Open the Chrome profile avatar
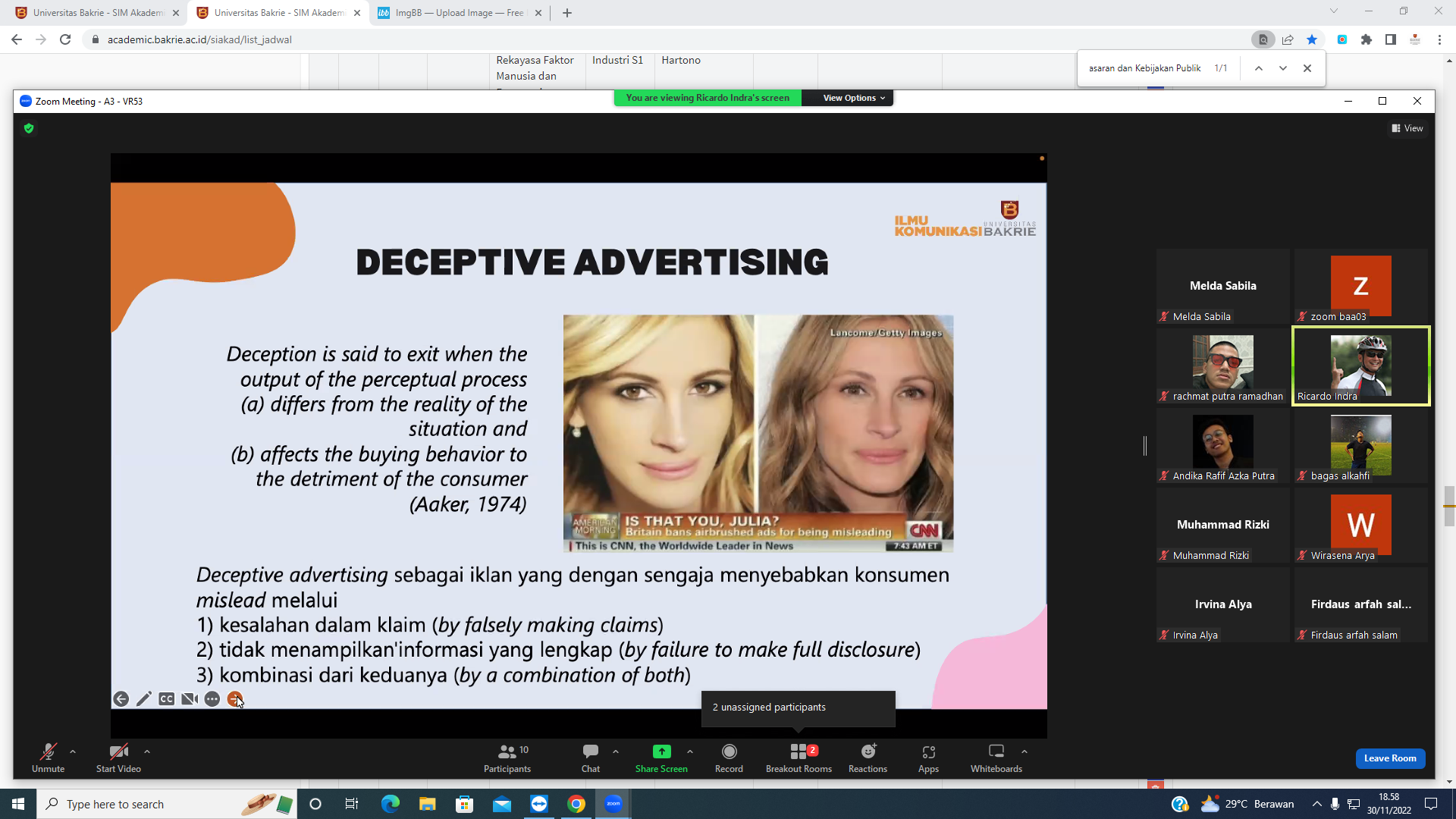 [x=1415, y=39]
